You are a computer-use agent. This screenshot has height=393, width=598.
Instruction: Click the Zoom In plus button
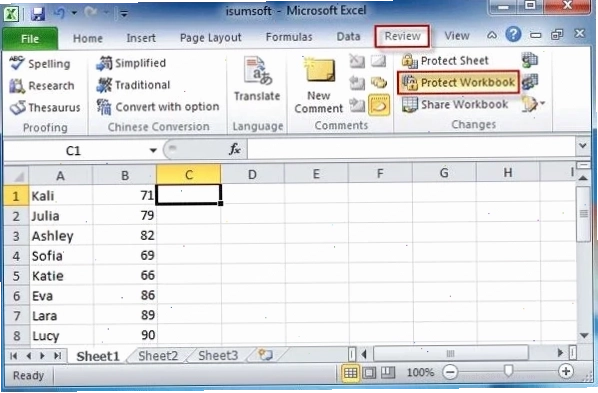pyautogui.click(x=566, y=371)
